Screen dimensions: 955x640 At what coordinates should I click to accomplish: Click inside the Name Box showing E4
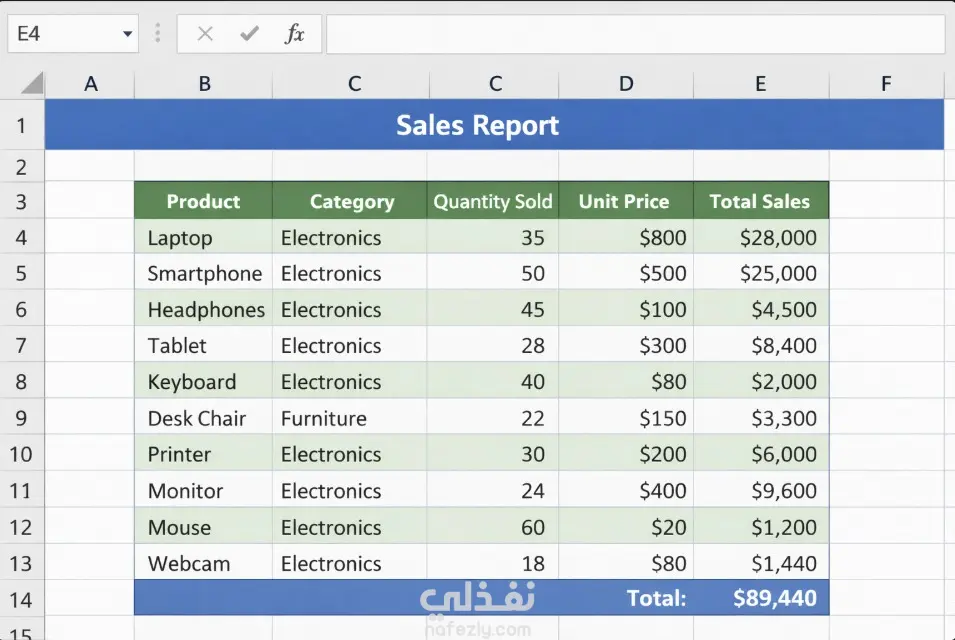click(60, 34)
